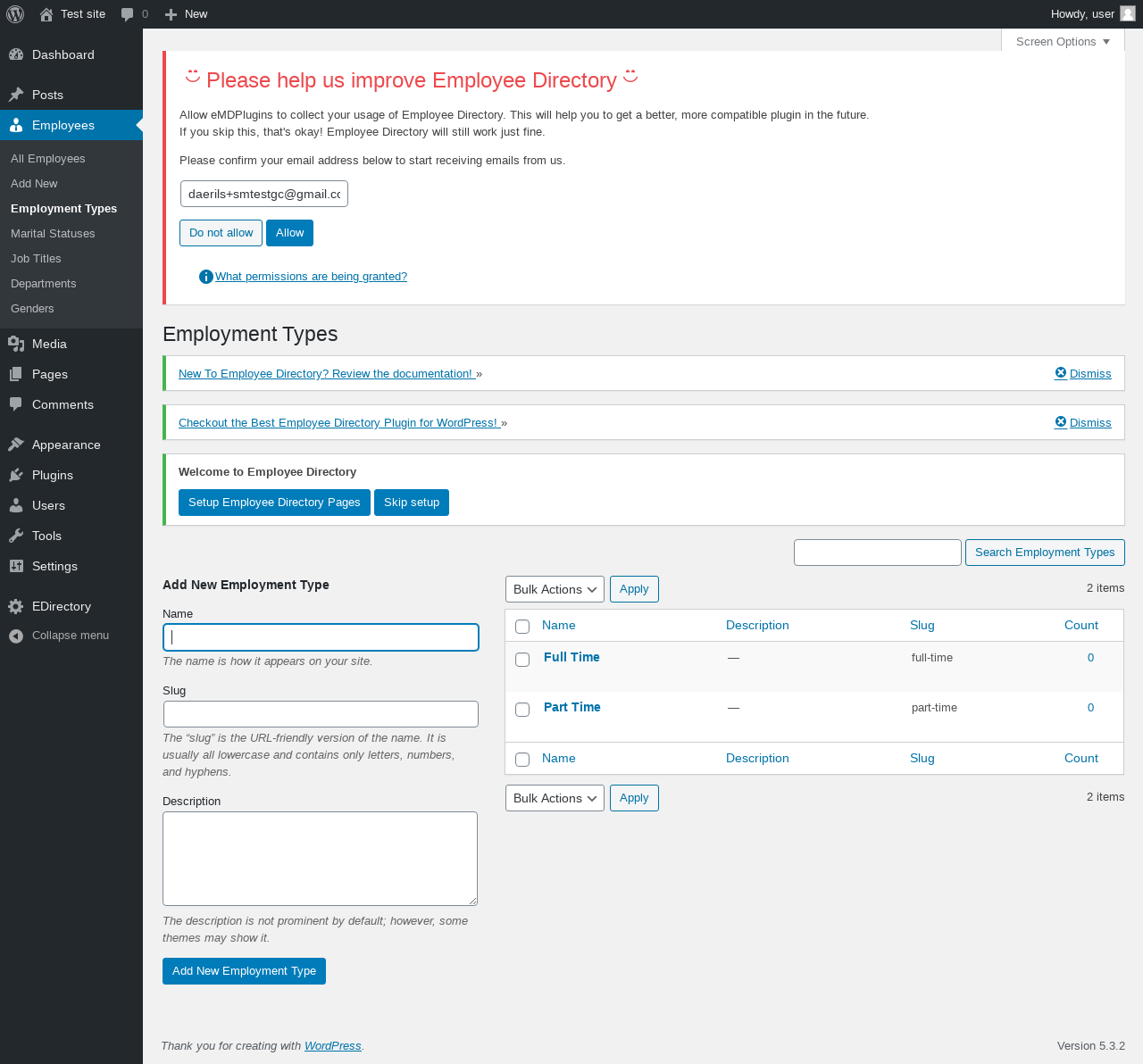Focus the Slug input field
The height and width of the screenshot is (1064, 1143).
(x=321, y=714)
